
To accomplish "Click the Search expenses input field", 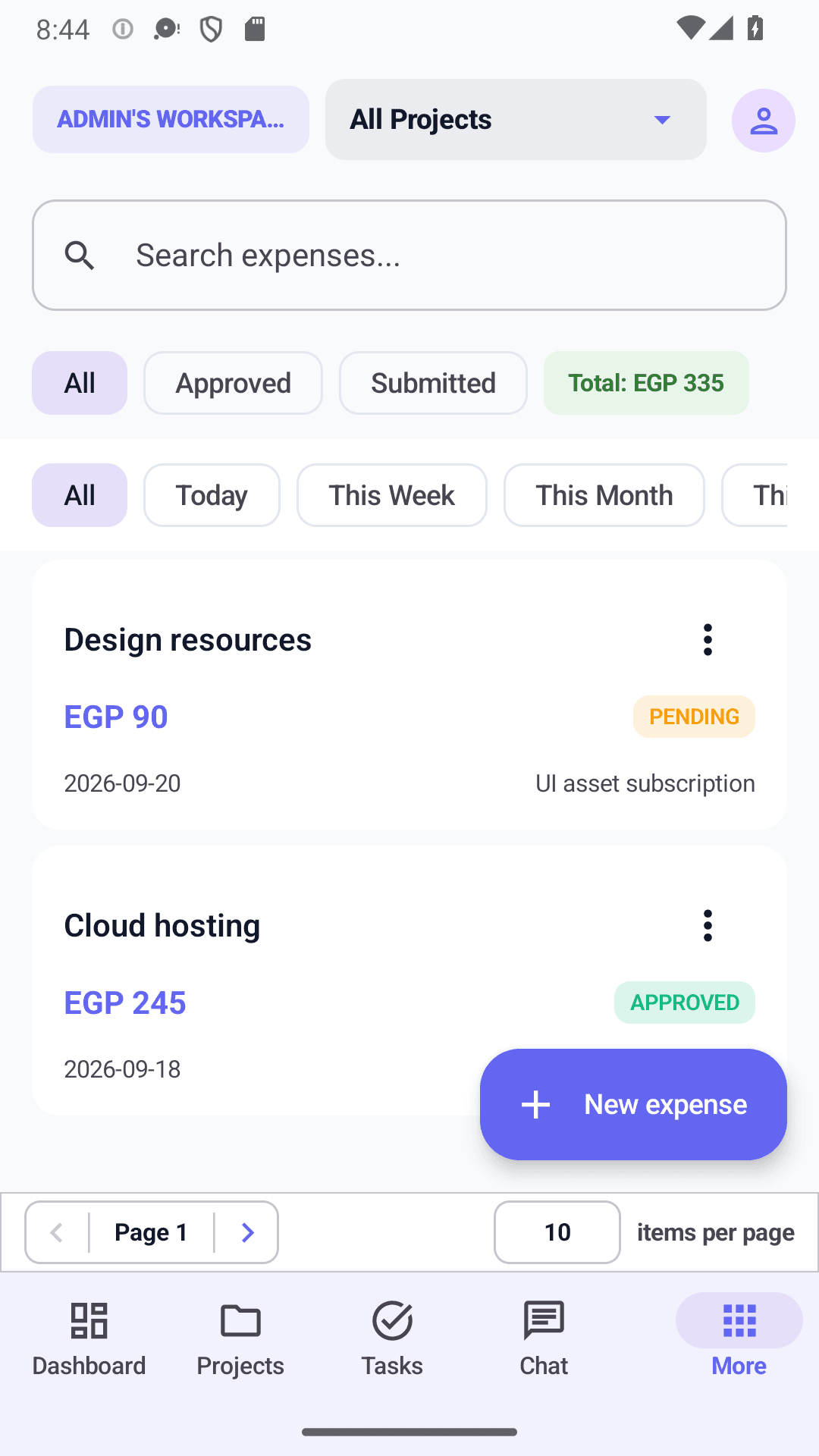I will click(x=409, y=256).
